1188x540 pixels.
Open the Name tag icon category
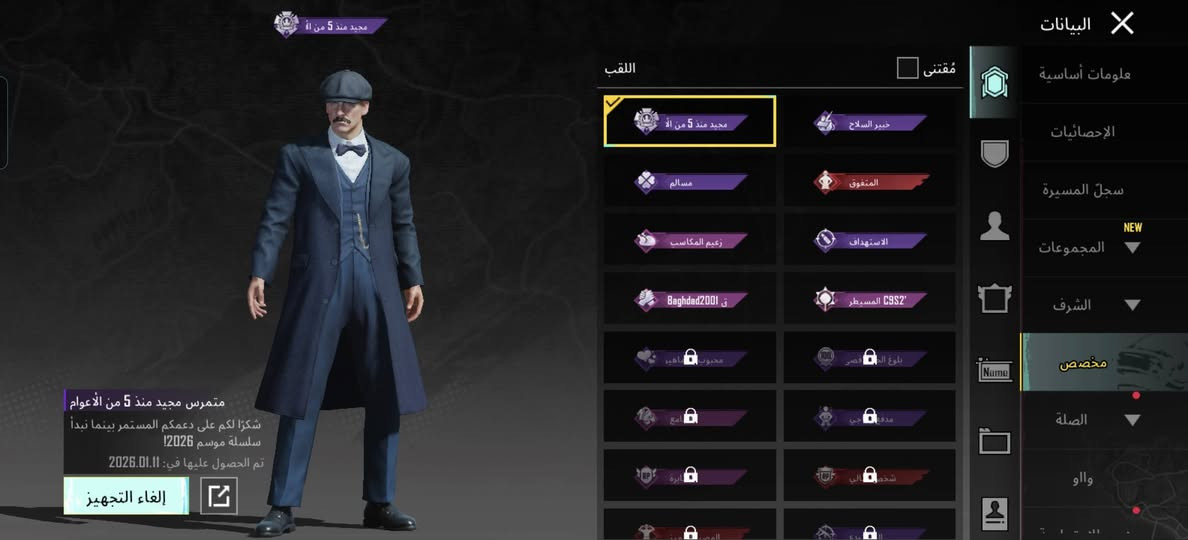(x=995, y=370)
